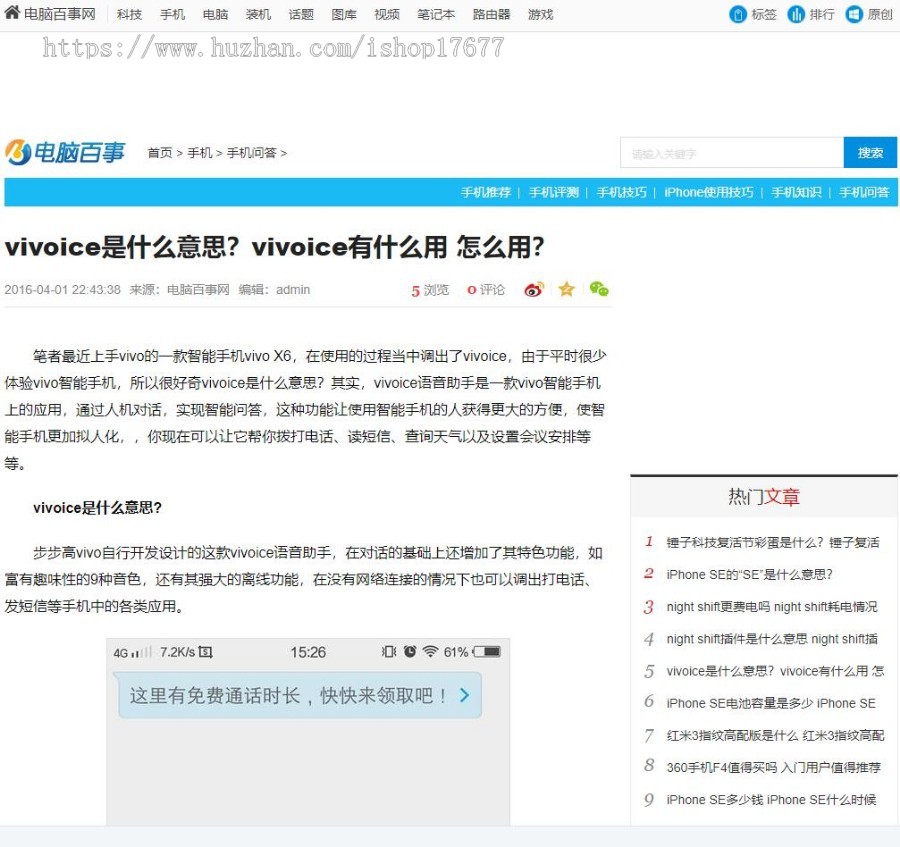Click the free call time banner
Image resolution: width=900 pixels, height=847 pixels.
pos(298,696)
